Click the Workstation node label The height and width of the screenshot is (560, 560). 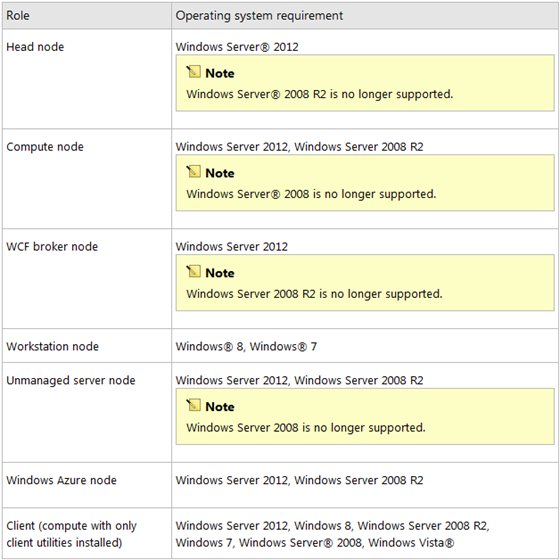[52, 346]
